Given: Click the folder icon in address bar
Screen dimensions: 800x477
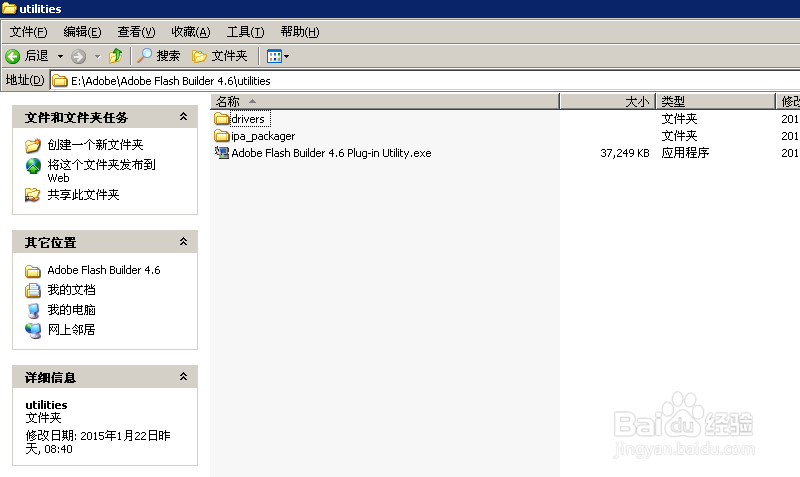Looking at the screenshot, I should click(x=60, y=81).
